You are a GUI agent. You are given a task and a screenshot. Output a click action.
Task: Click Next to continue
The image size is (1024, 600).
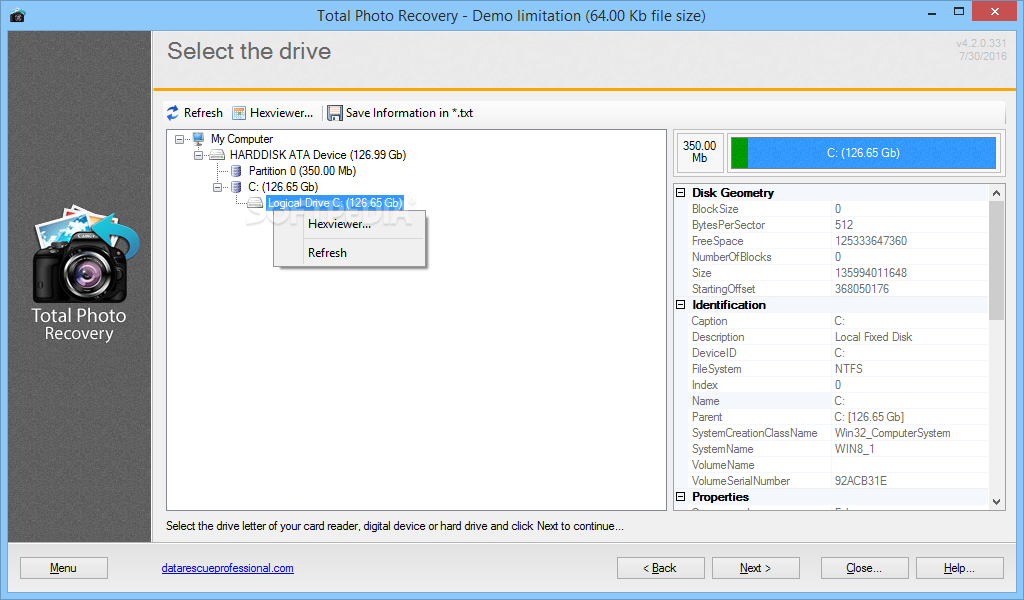(756, 568)
